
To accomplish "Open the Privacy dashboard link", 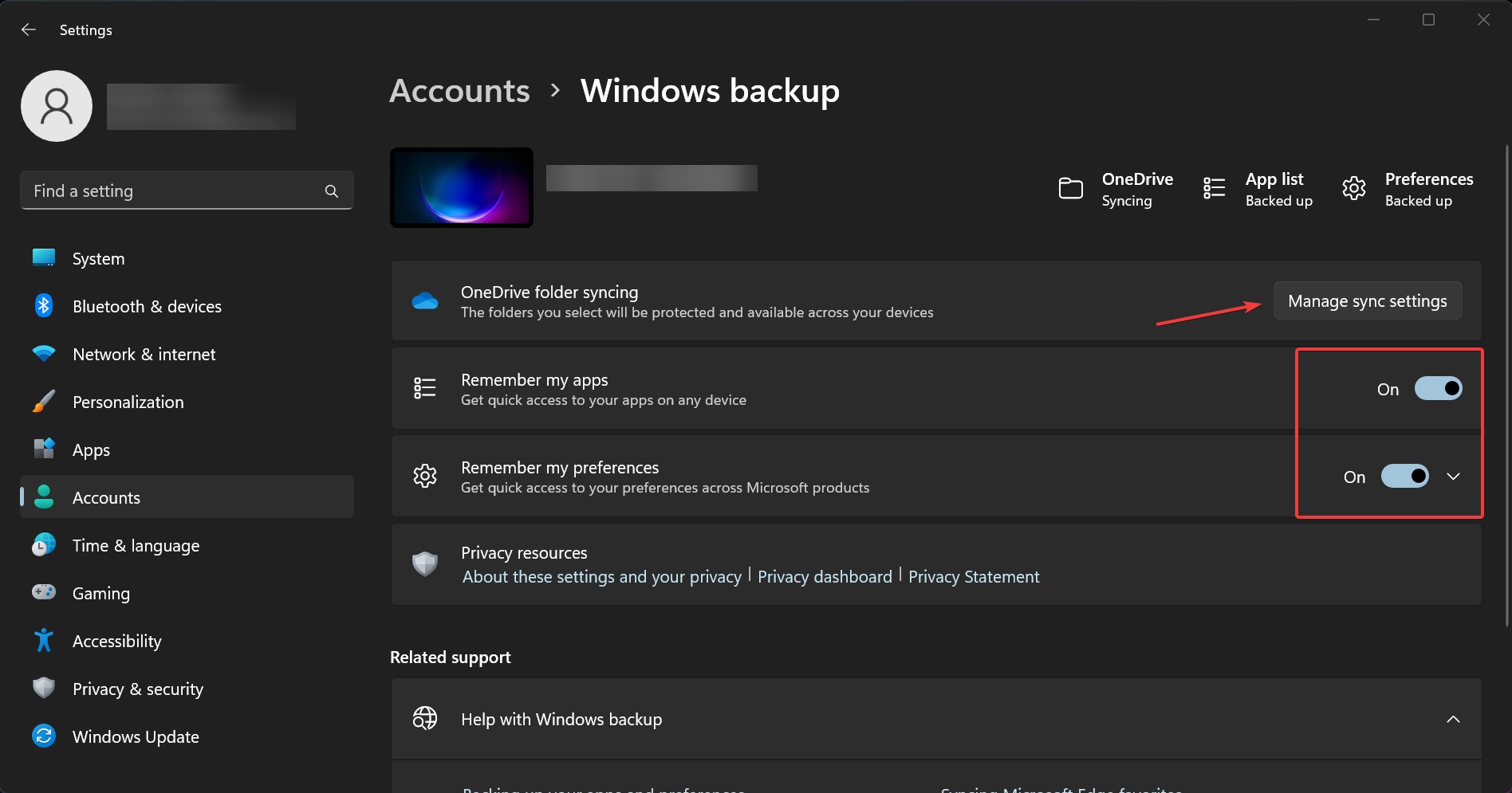I will pyautogui.click(x=825, y=576).
